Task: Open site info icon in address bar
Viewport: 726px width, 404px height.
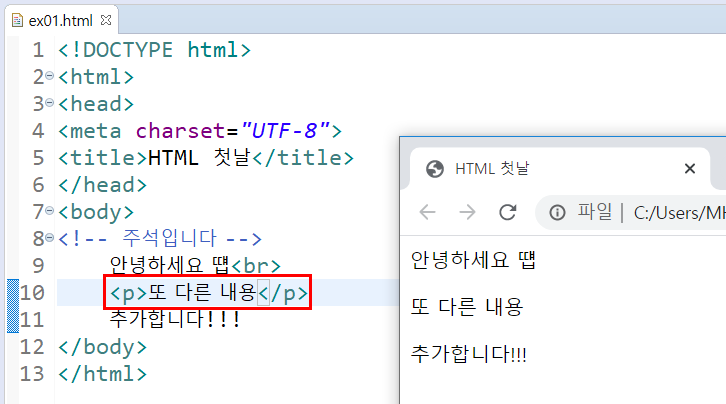Action: (x=557, y=213)
